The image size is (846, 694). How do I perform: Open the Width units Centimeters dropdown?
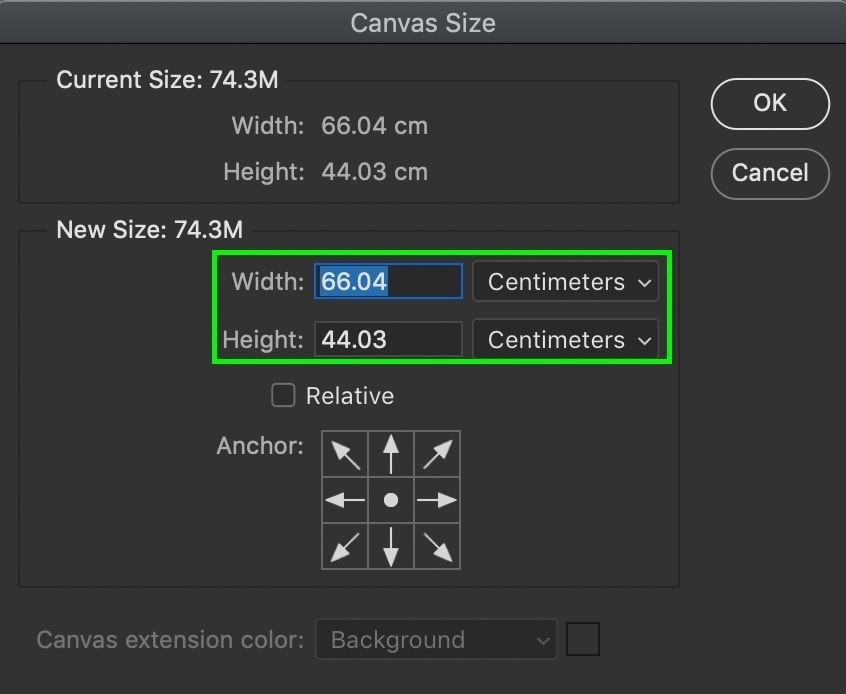[x=565, y=282]
